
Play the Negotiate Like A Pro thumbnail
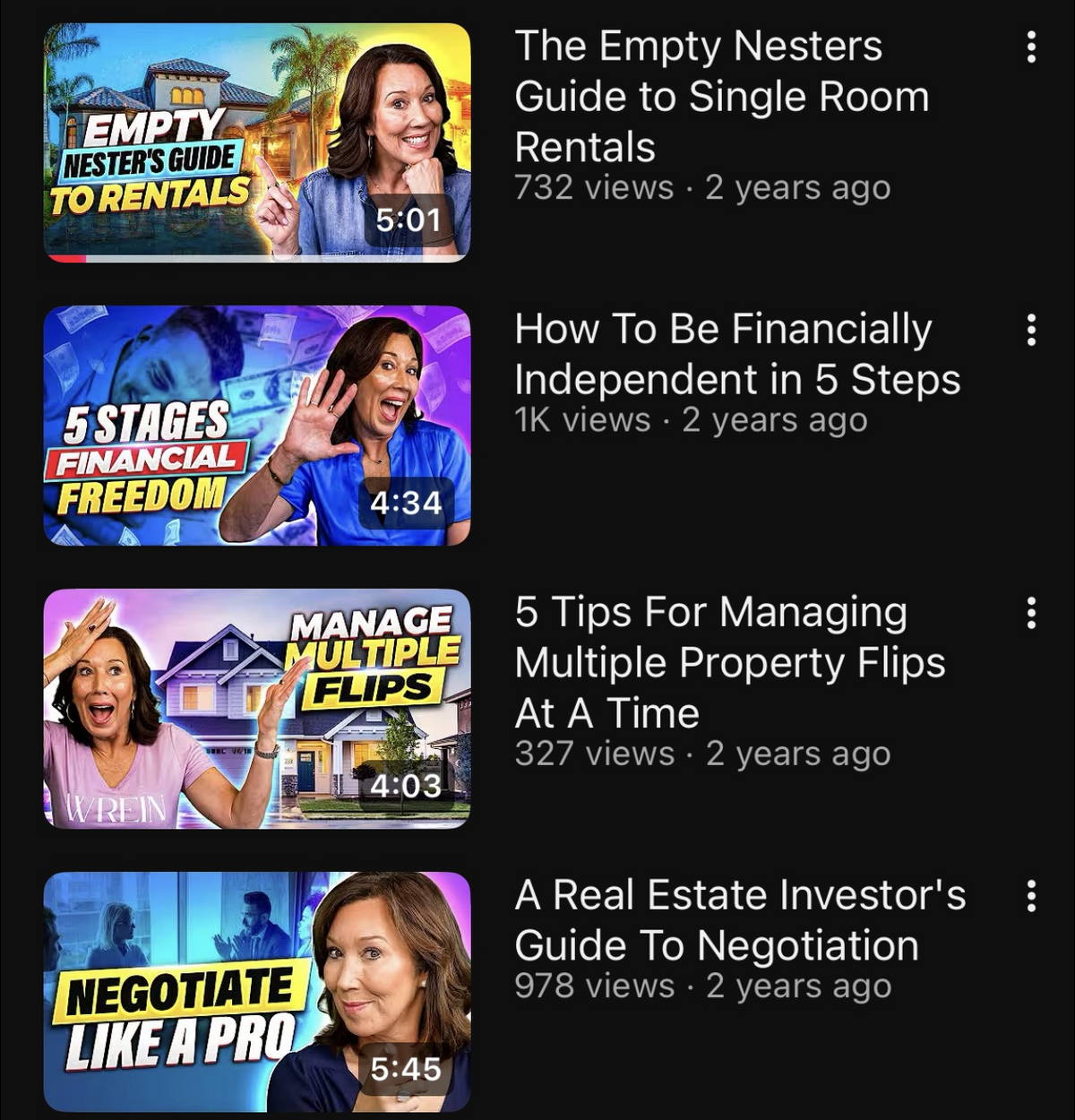pos(257,992)
